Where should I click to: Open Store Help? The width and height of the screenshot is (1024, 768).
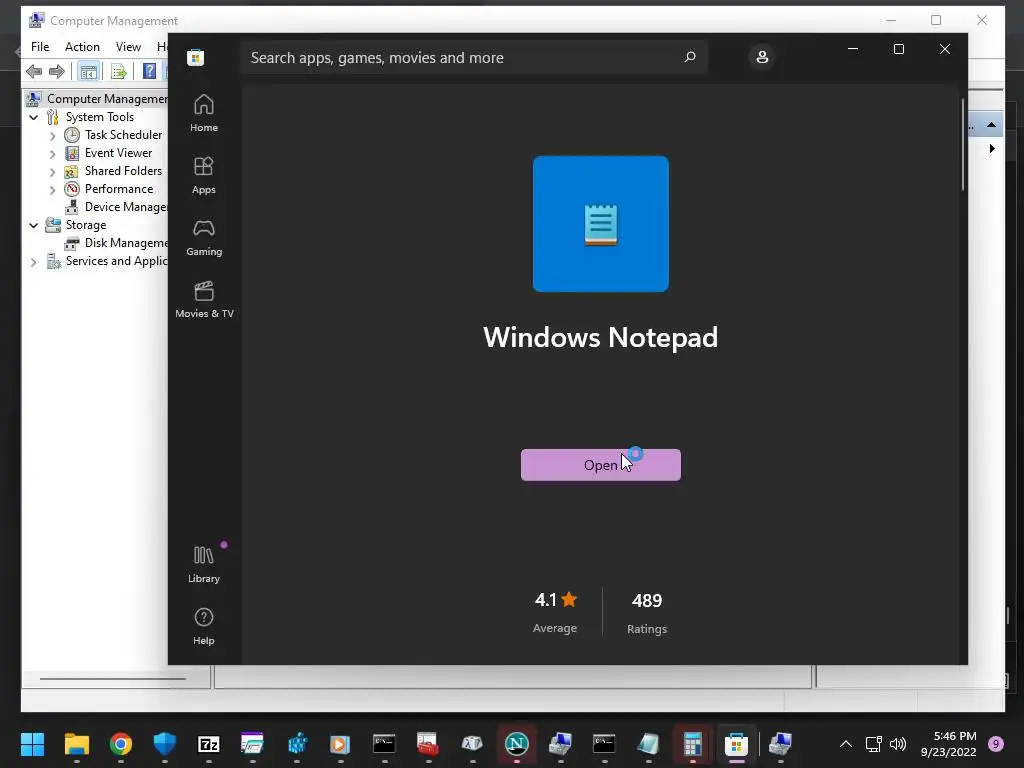click(x=204, y=626)
